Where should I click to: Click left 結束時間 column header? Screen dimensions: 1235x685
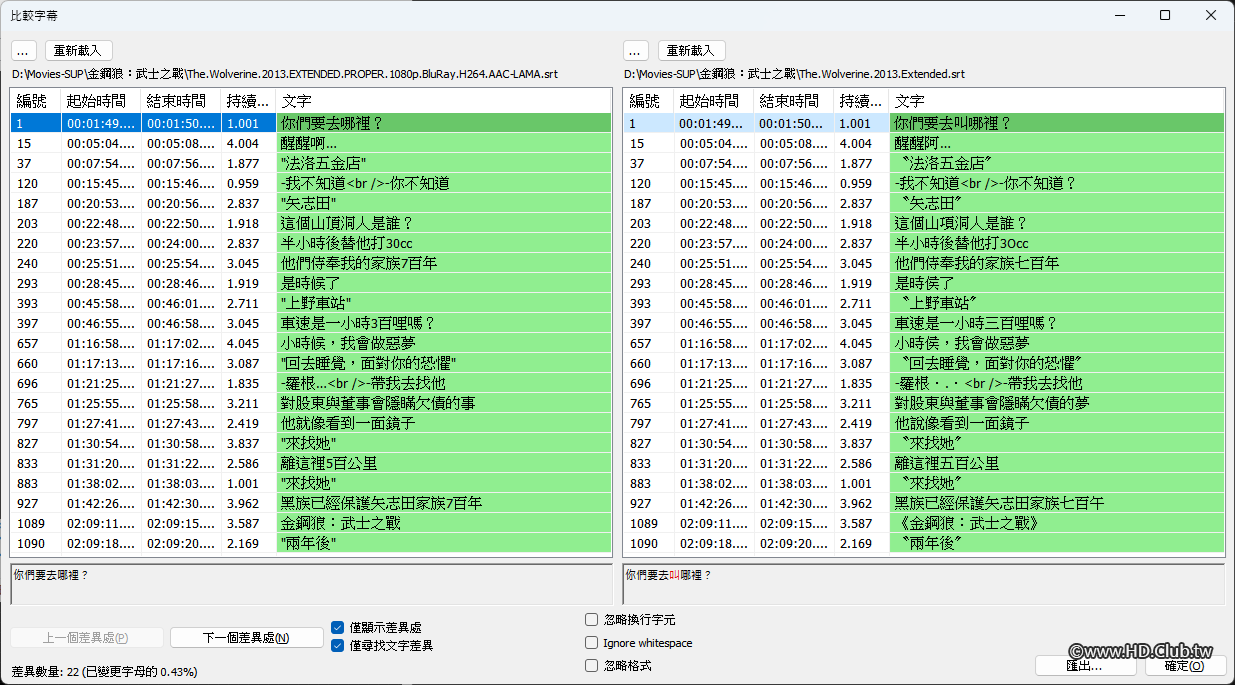tap(181, 101)
